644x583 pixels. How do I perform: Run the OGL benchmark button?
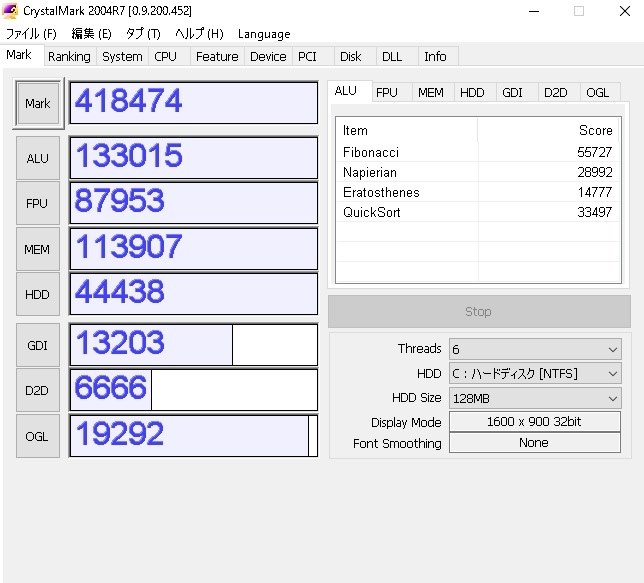coord(38,436)
